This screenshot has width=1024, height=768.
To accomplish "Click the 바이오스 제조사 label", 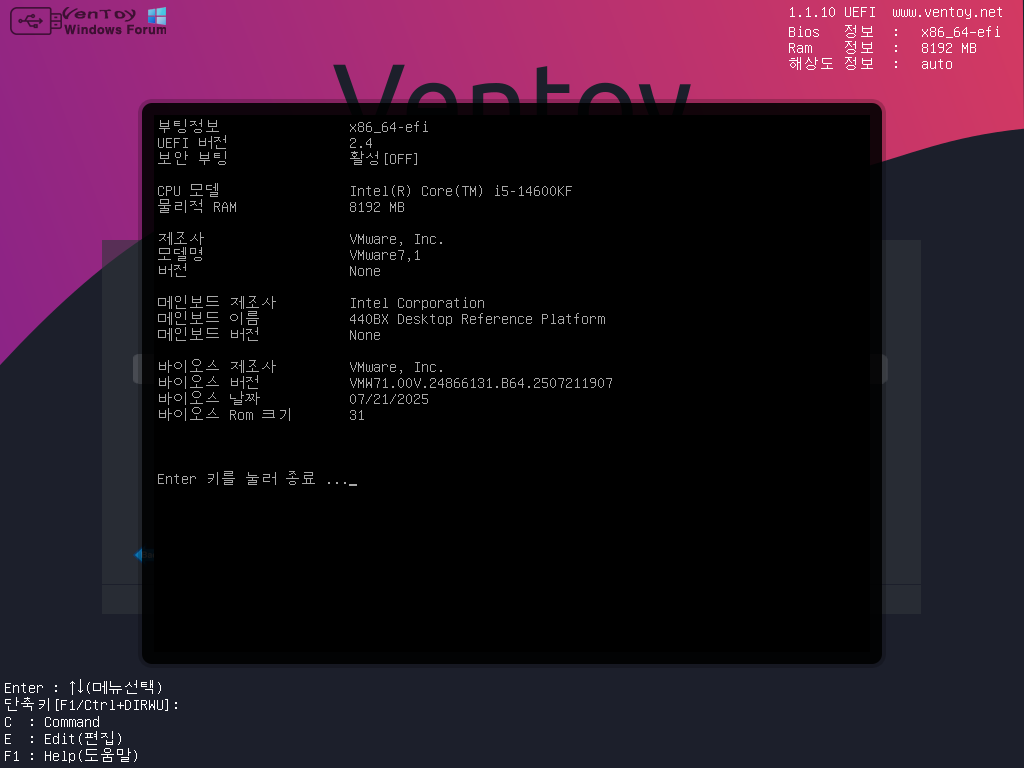I will pos(217,366).
